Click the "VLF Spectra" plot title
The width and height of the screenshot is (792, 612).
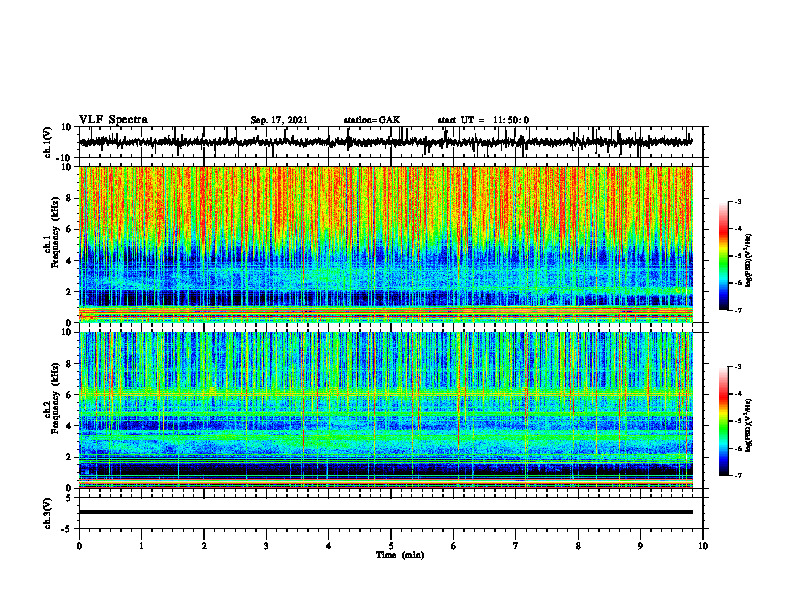coord(113,120)
